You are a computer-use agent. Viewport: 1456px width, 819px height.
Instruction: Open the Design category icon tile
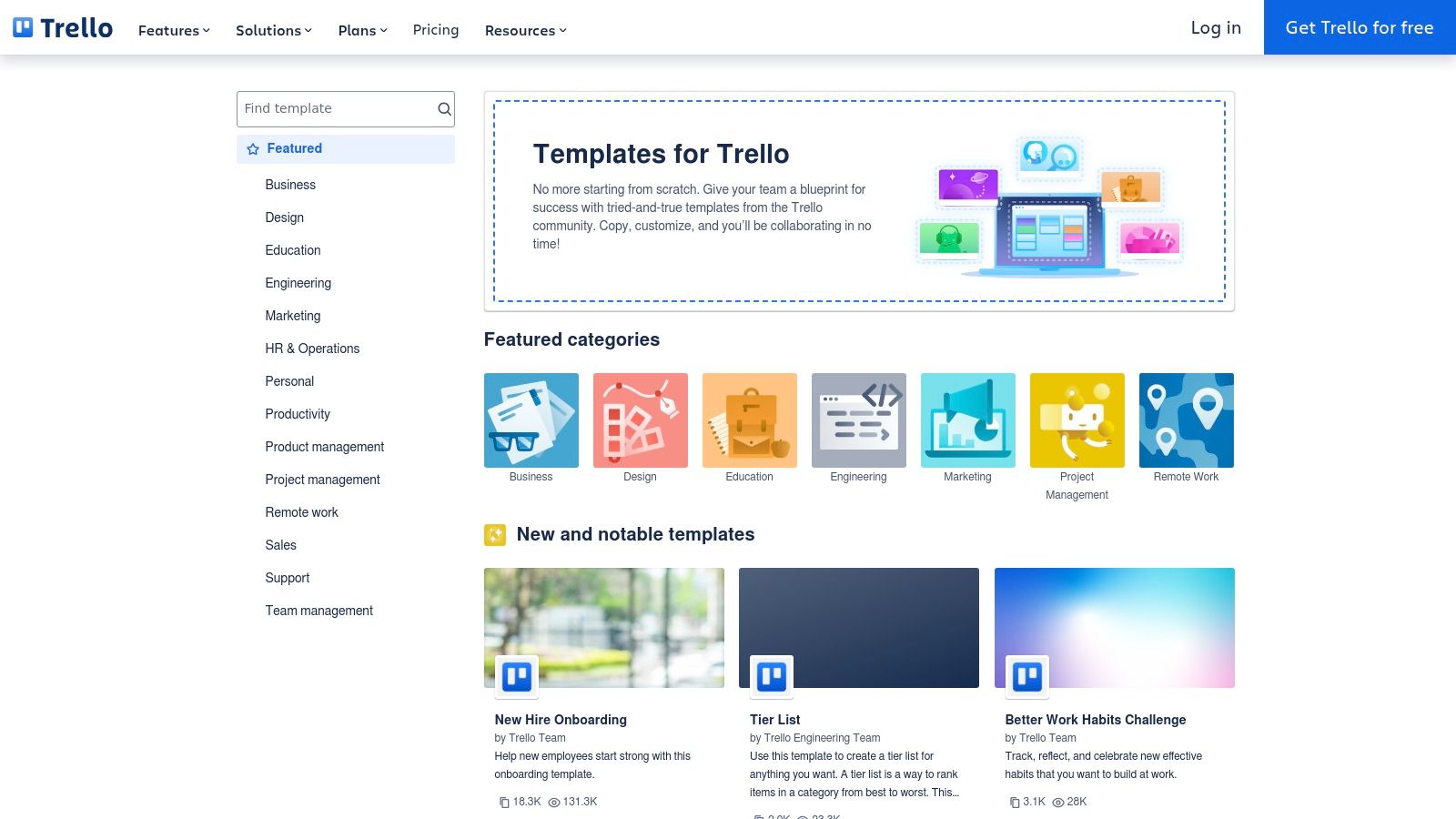[641, 420]
